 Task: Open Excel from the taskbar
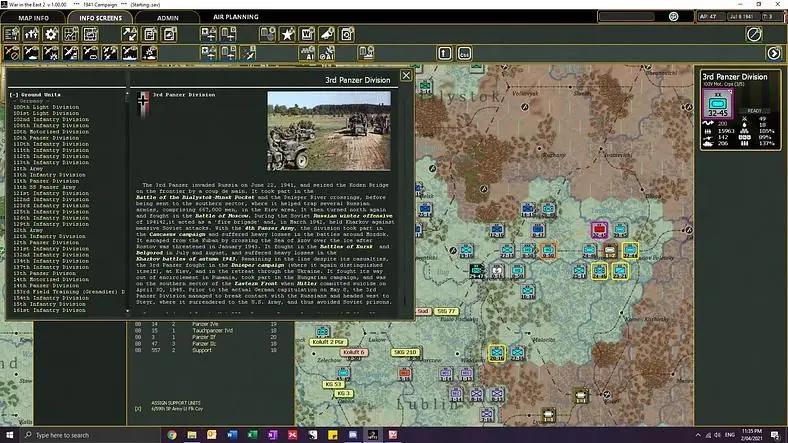tap(252, 435)
